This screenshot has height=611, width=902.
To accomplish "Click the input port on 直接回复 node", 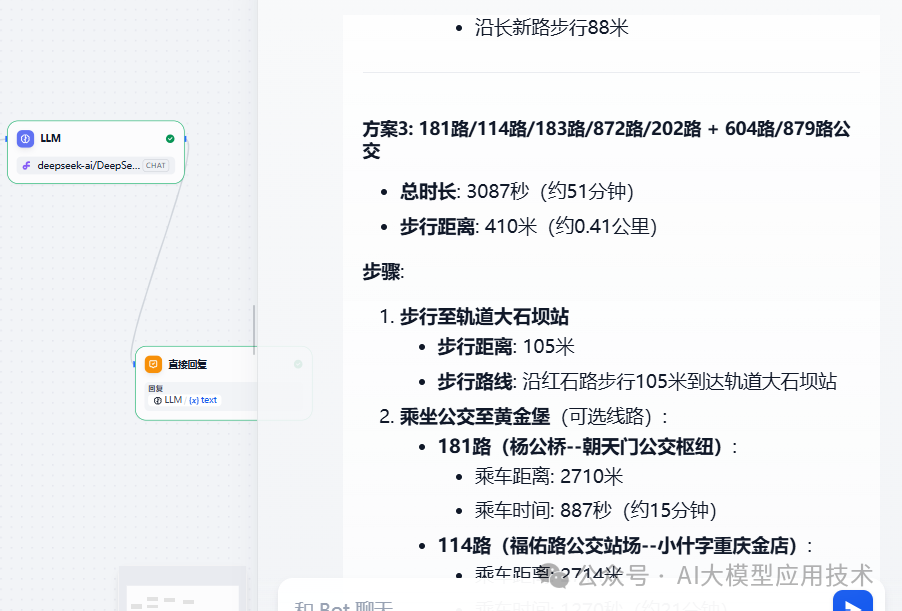I will click(x=134, y=363).
